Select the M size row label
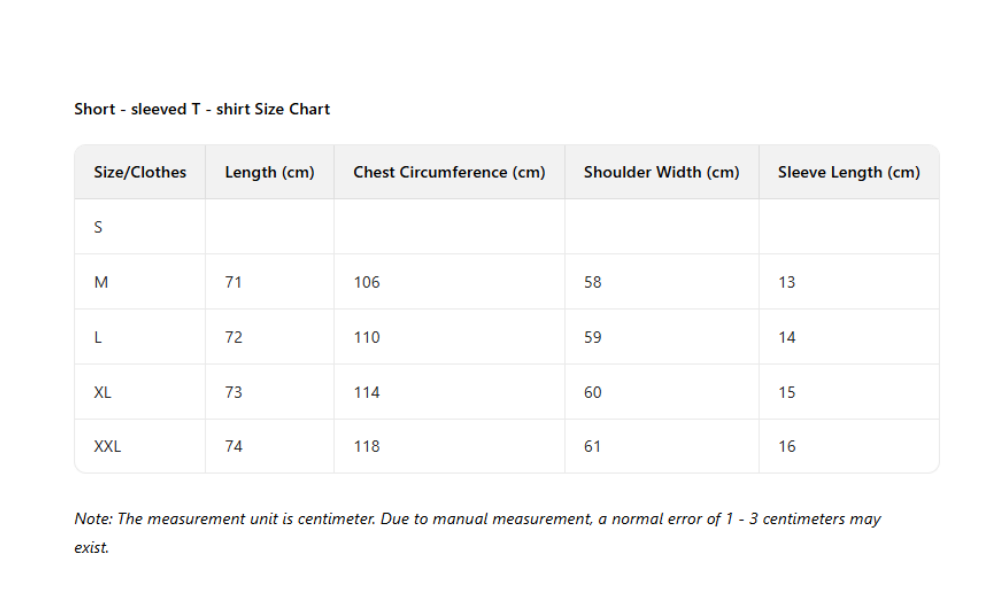Image resolution: width=984 pixels, height=611 pixels. (x=101, y=282)
